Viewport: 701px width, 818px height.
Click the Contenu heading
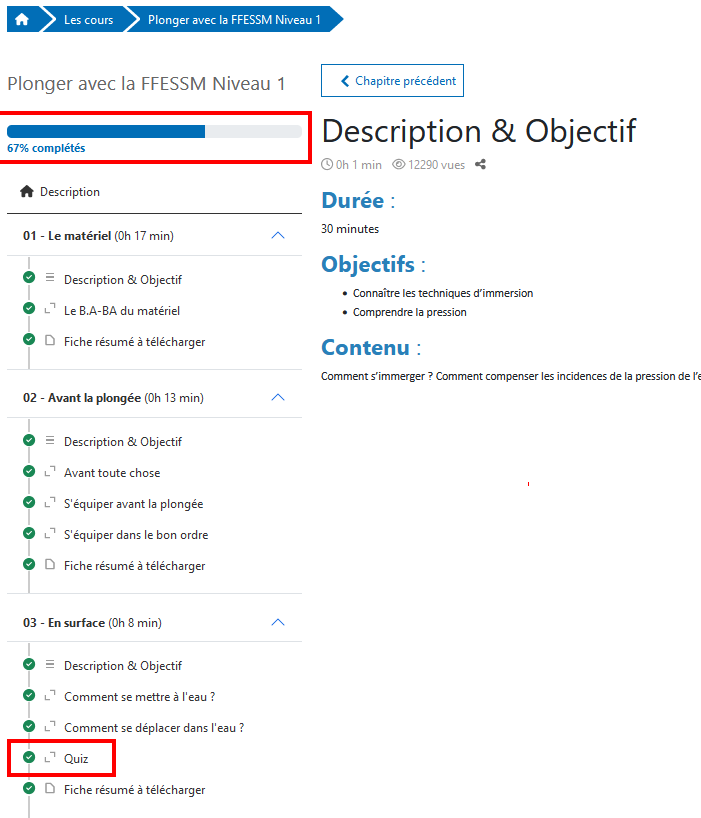pyautogui.click(x=371, y=347)
